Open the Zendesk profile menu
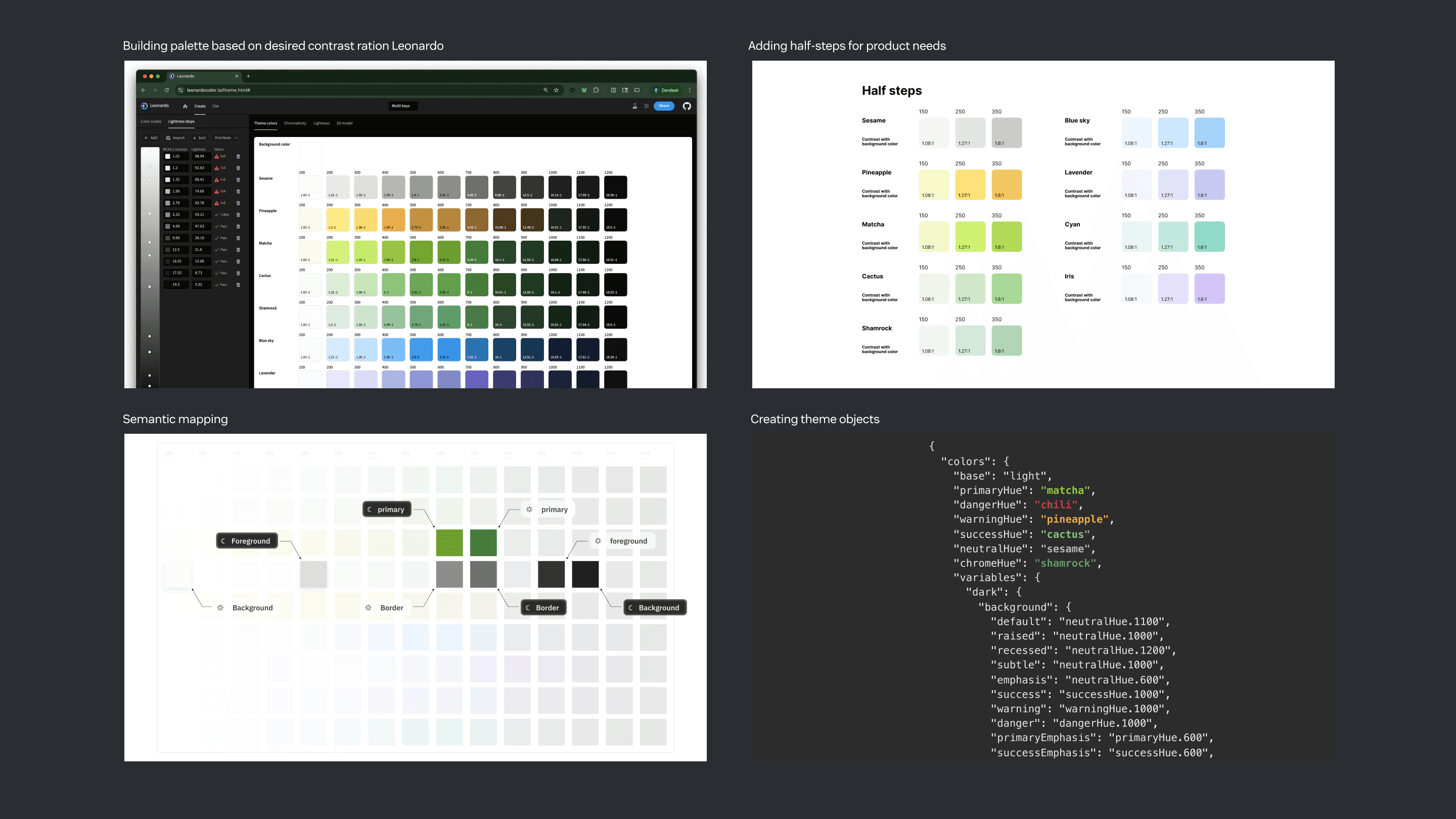Image resolution: width=1456 pixels, height=819 pixels. [x=666, y=90]
